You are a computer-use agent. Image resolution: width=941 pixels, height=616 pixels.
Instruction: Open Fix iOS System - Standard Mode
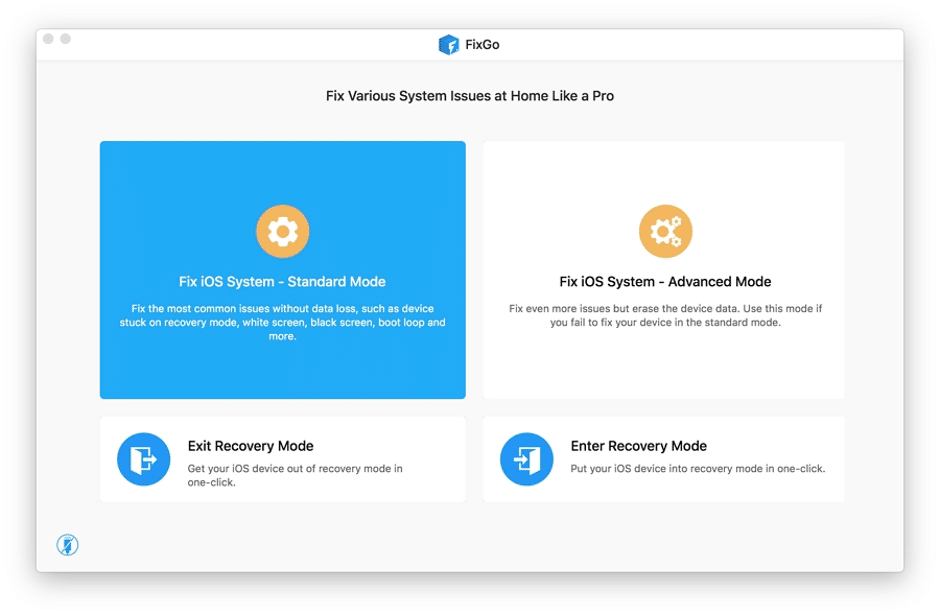tap(283, 270)
